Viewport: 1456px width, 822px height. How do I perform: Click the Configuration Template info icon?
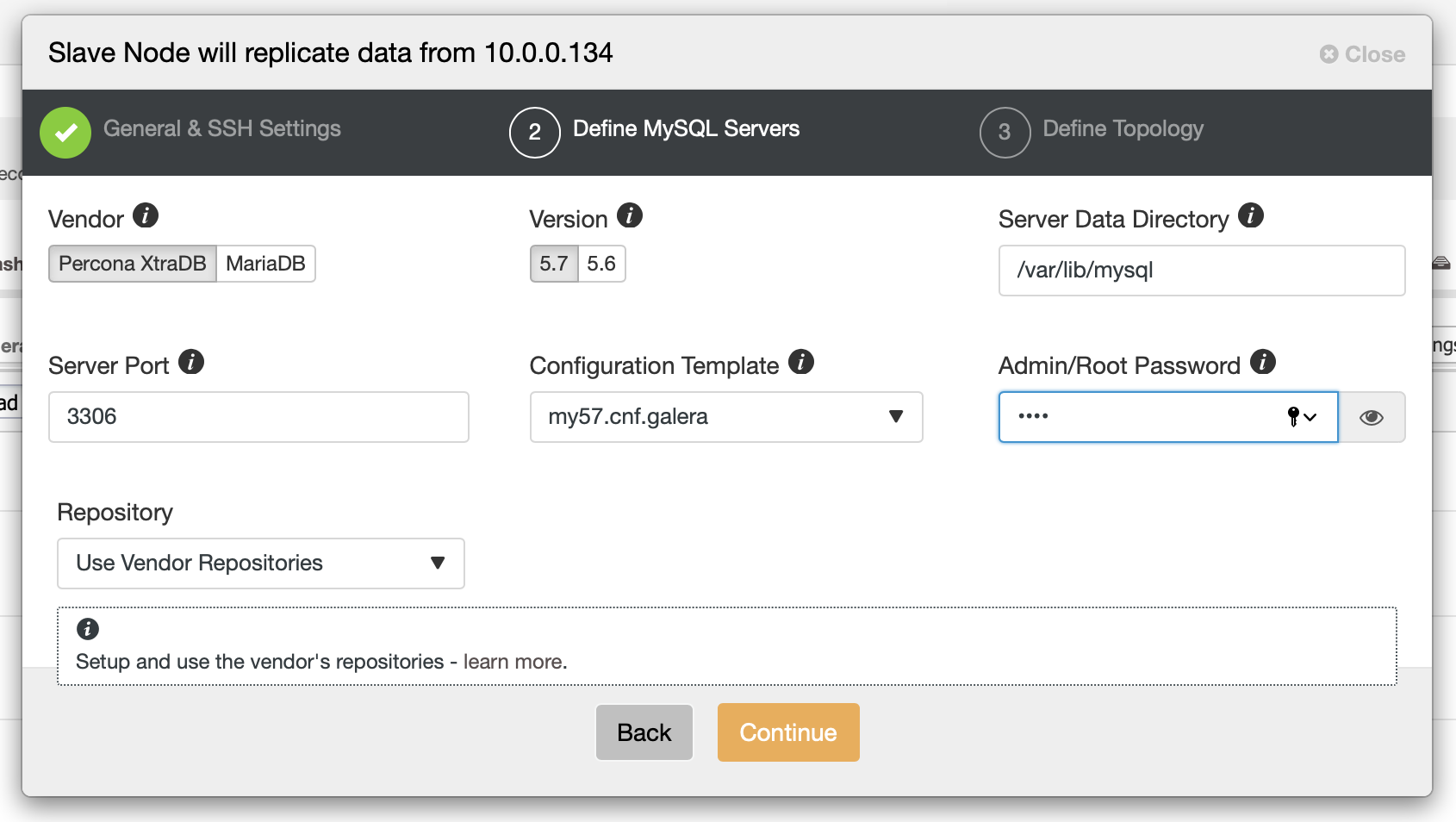[801, 362]
